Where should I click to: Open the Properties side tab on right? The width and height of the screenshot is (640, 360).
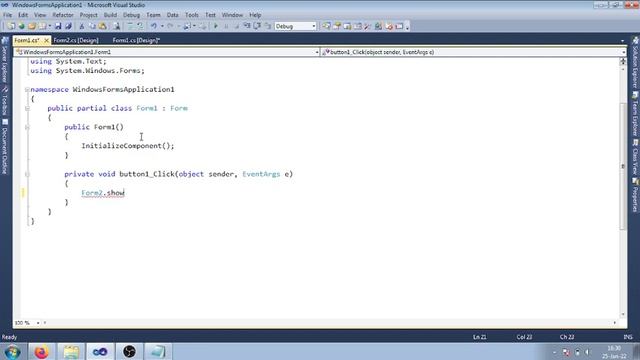coord(635,195)
